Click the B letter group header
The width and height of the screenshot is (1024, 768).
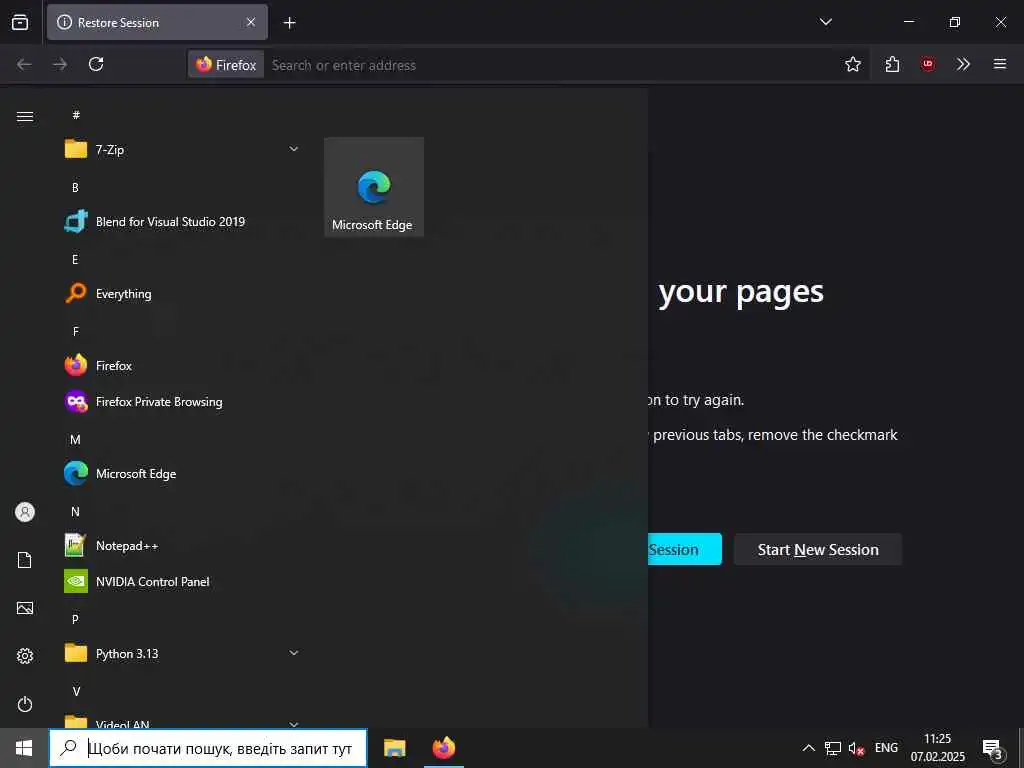point(75,187)
